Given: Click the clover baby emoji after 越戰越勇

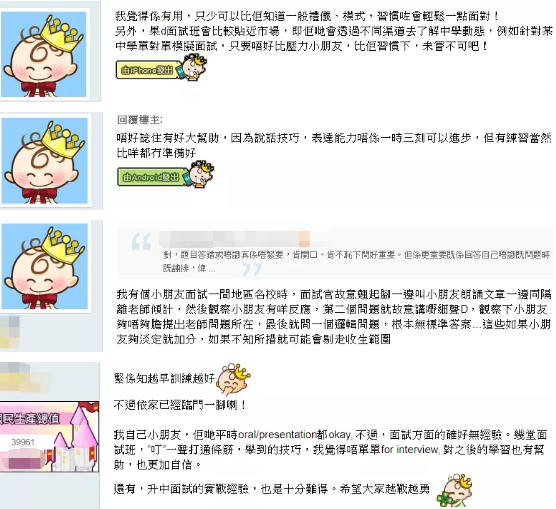Looking at the screenshot, I should (x=454, y=490).
